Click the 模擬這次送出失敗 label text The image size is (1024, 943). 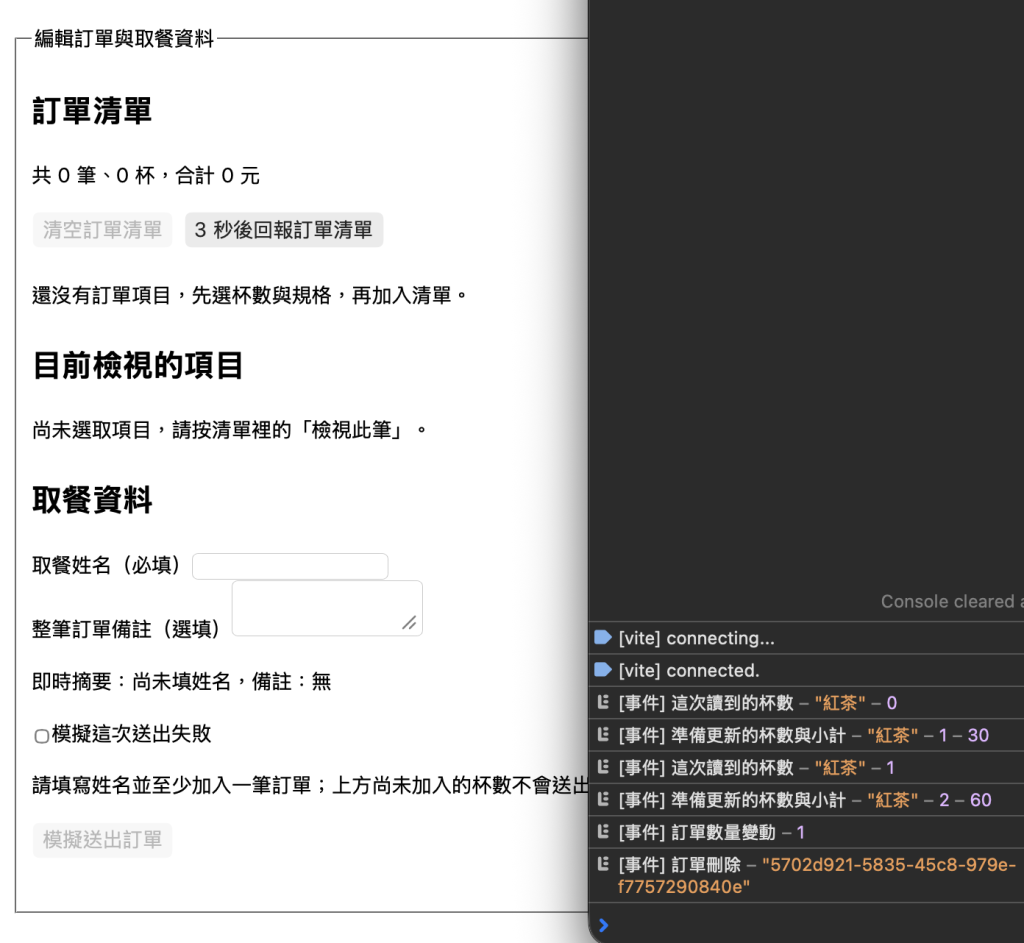click(x=131, y=734)
